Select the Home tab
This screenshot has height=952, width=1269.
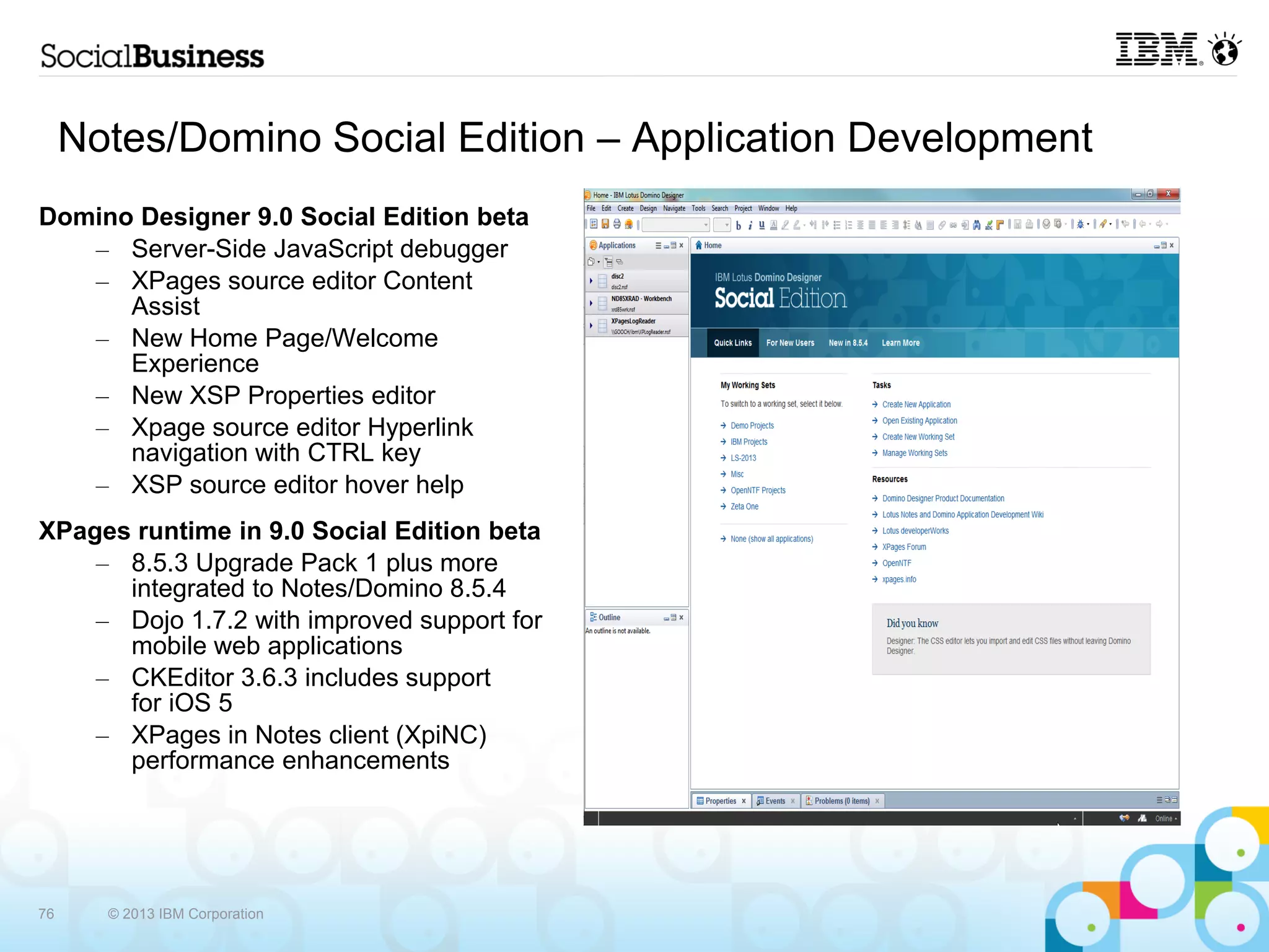pyautogui.click(x=708, y=245)
